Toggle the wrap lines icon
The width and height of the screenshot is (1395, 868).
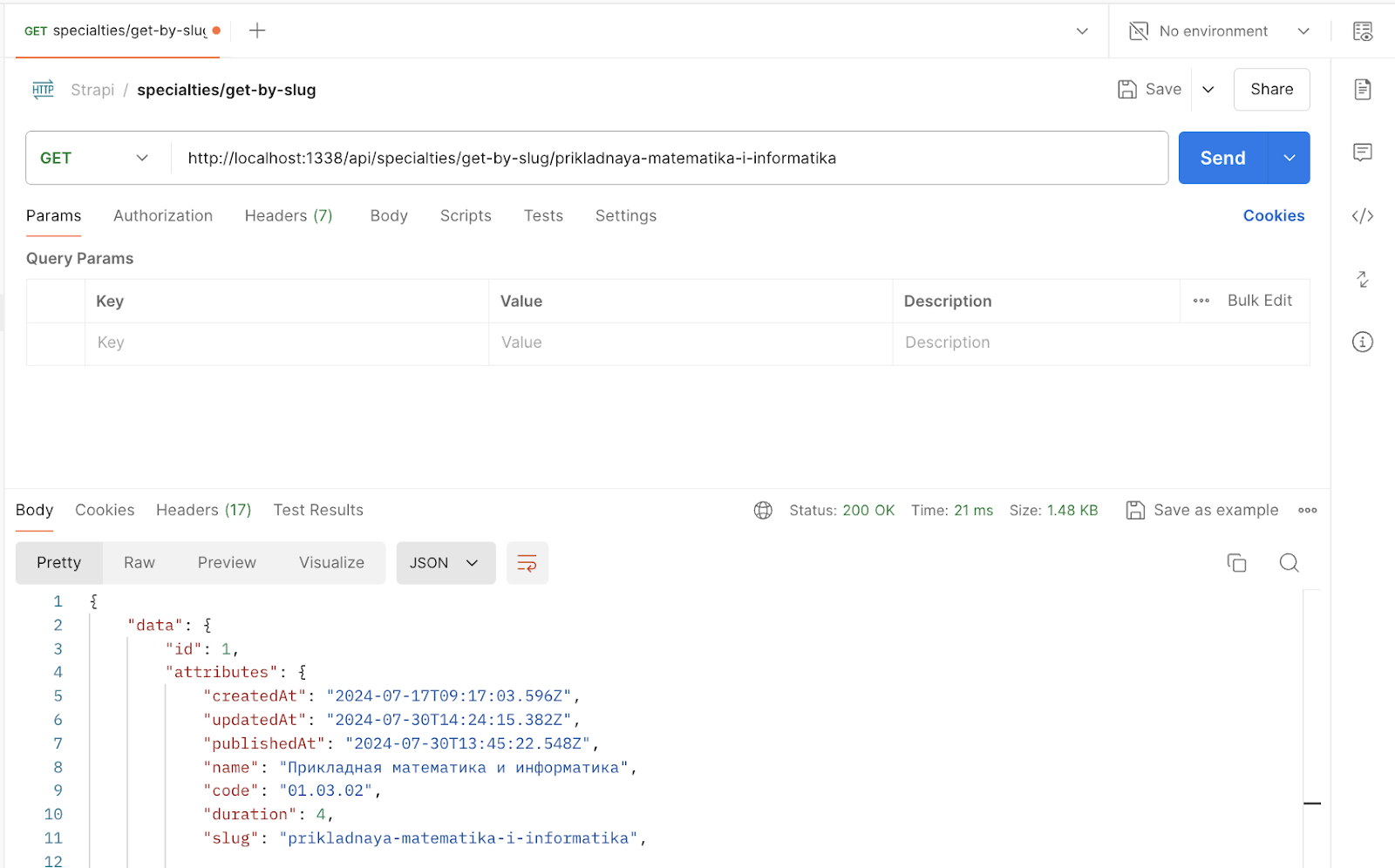[x=527, y=563]
